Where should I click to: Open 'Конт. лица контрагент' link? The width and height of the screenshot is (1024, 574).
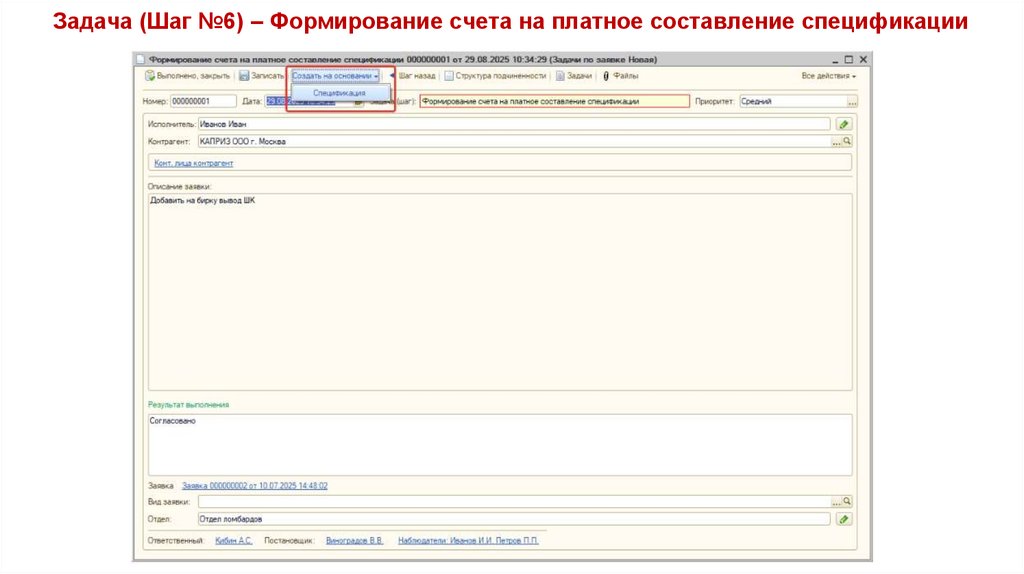click(x=193, y=162)
